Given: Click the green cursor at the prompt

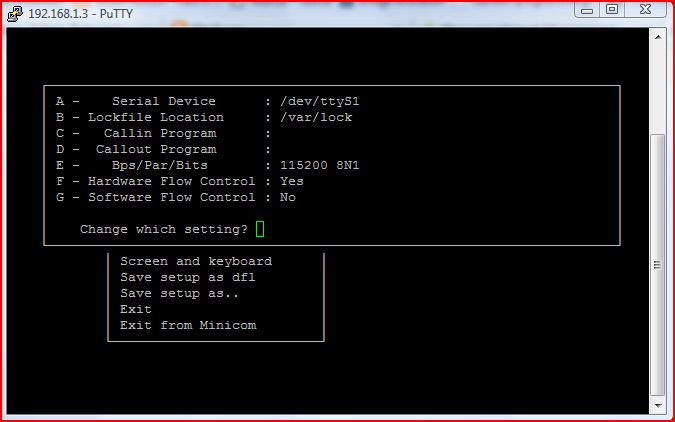Looking at the screenshot, I should 260,229.
